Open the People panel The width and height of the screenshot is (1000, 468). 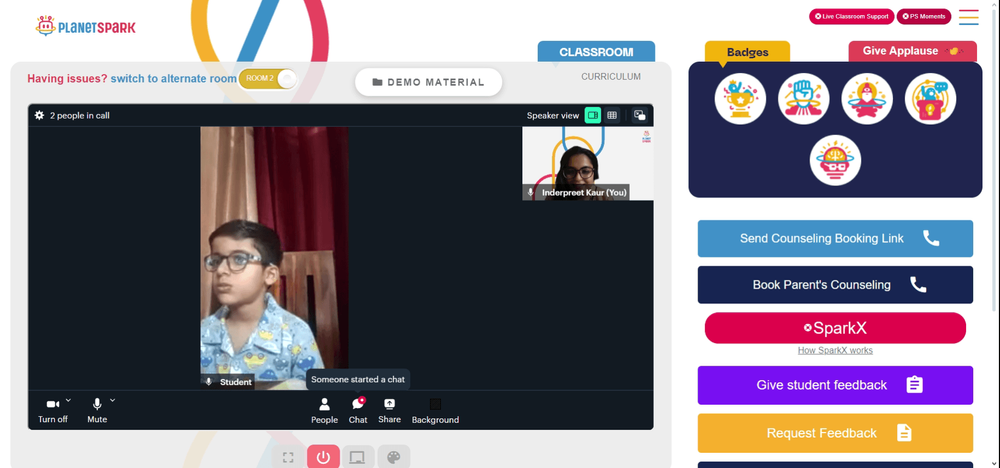325,411
